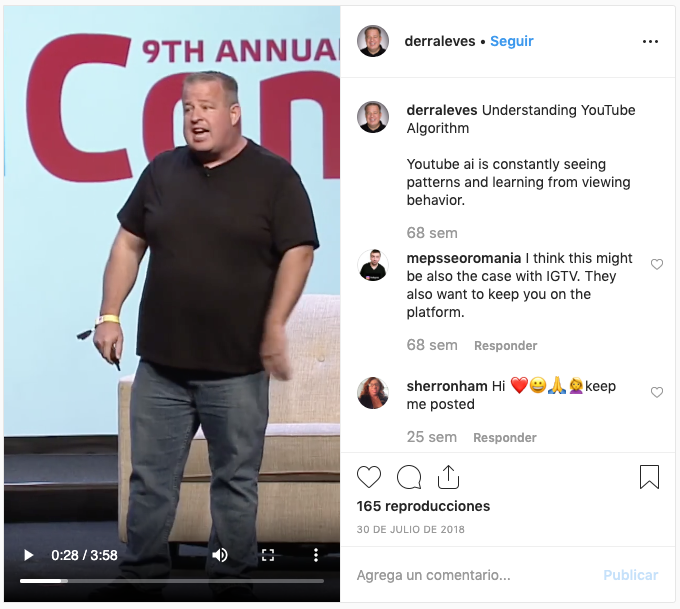Viewport: 680px width, 609px height.
Task: Like mepsseoromania's comment
Action: 657,264
